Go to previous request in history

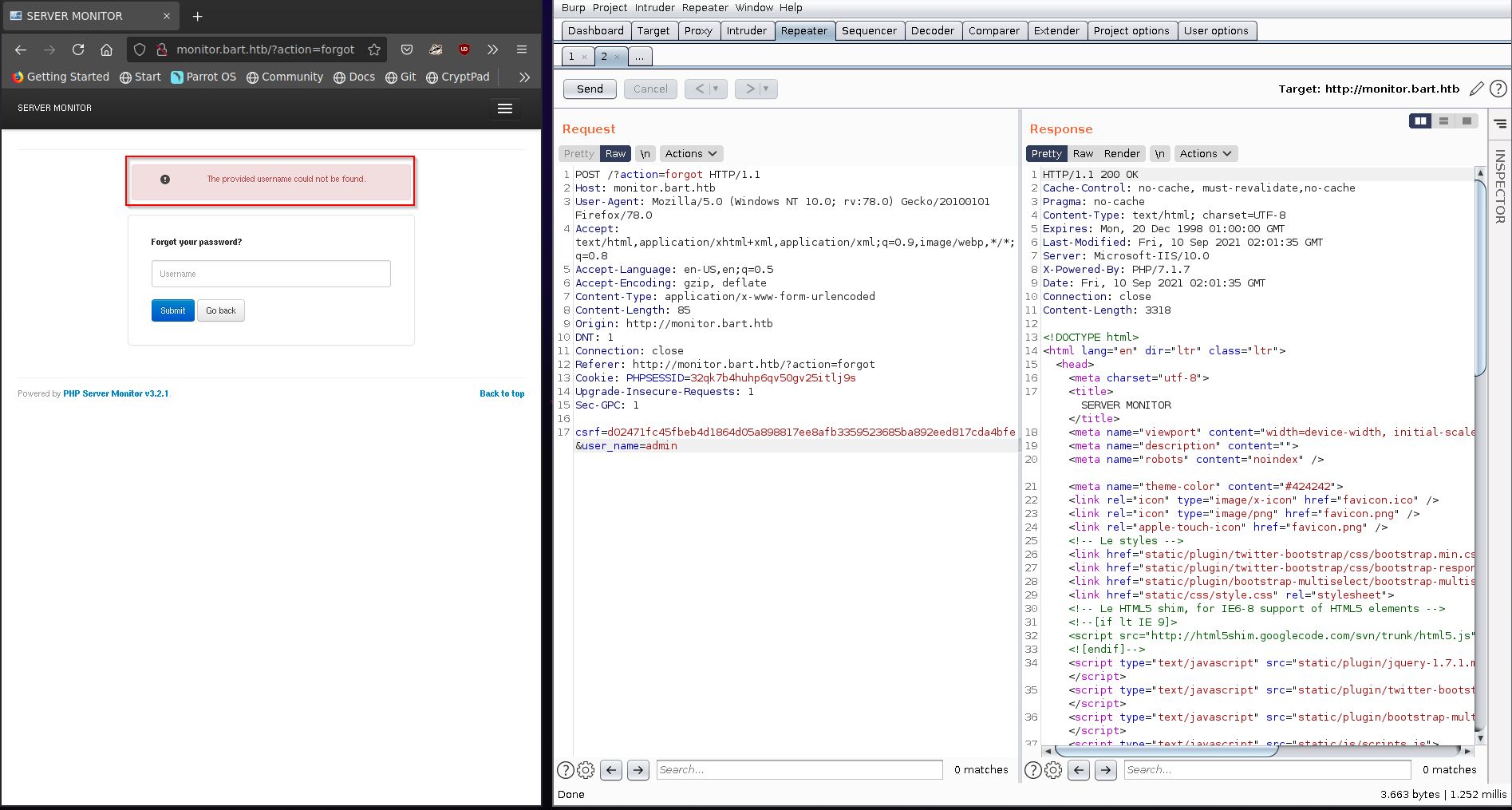tap(699, 89)
